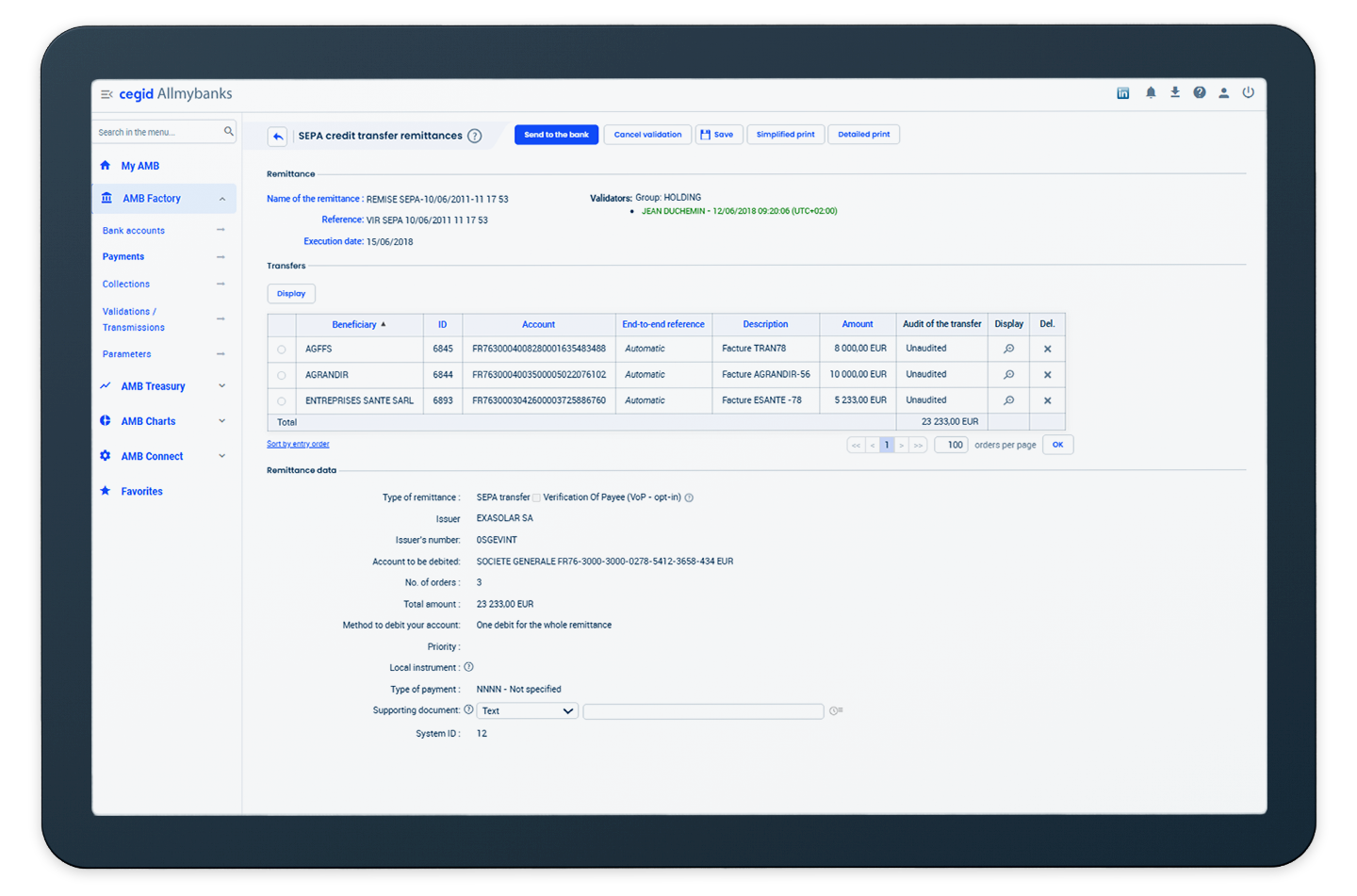Click the back arrow beside the page title
1357x896 pixels.
pos(276,136)
